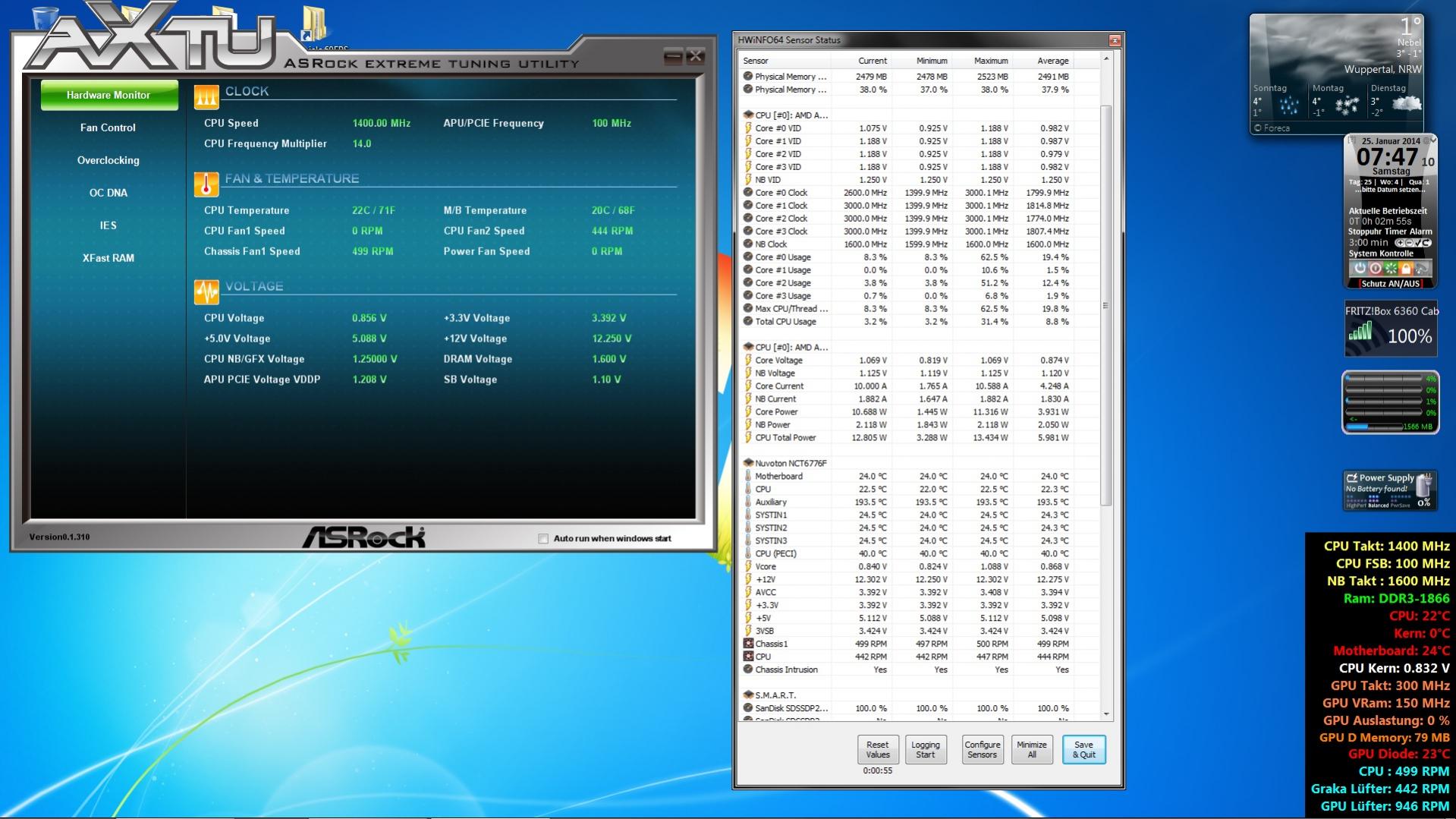Click the Stoppuhr label in the clock gadget
The image size is (1456, 819).
coord(1366,232)
